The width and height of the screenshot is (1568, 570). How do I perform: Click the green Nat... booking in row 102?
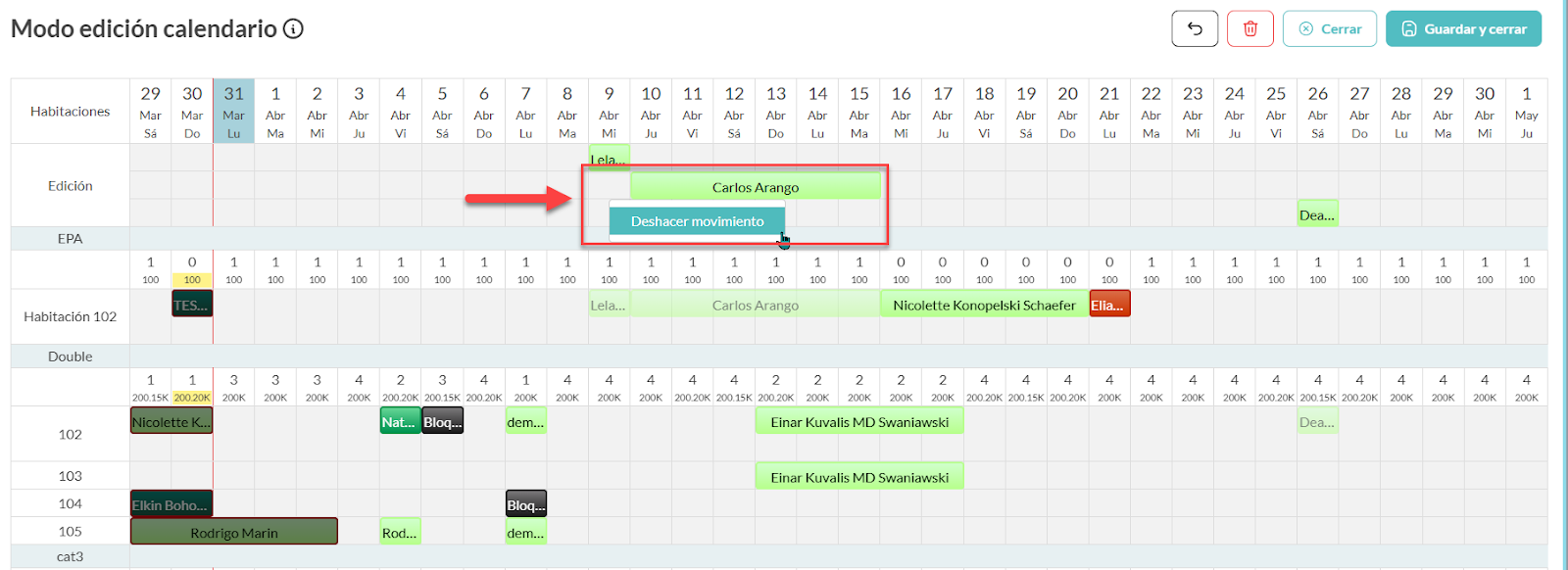400,421
